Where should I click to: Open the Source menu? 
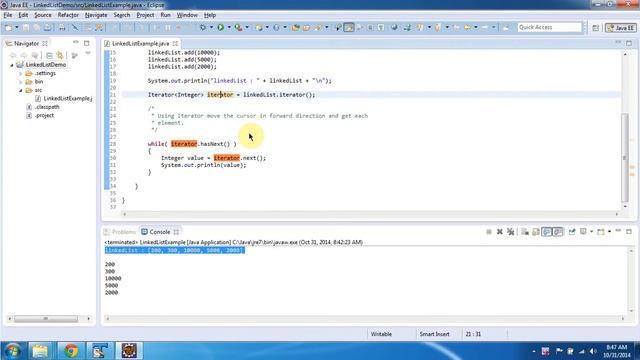tap(43, 15)
